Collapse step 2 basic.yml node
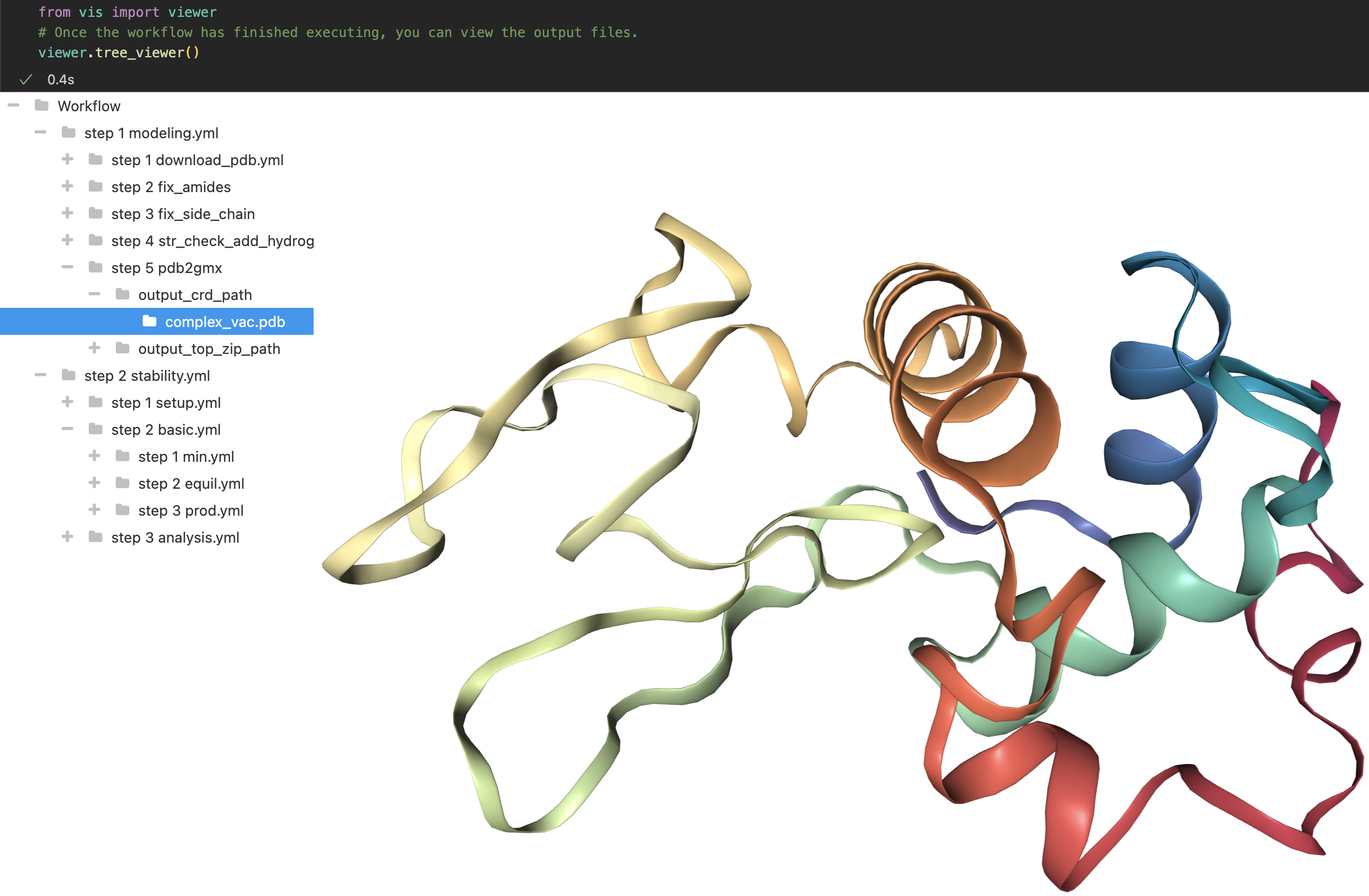1369x896 pixels. (x=67, y=429)
